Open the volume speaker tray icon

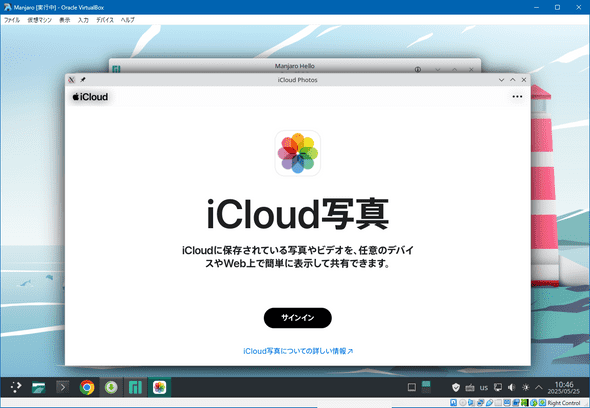coord(511,387)
